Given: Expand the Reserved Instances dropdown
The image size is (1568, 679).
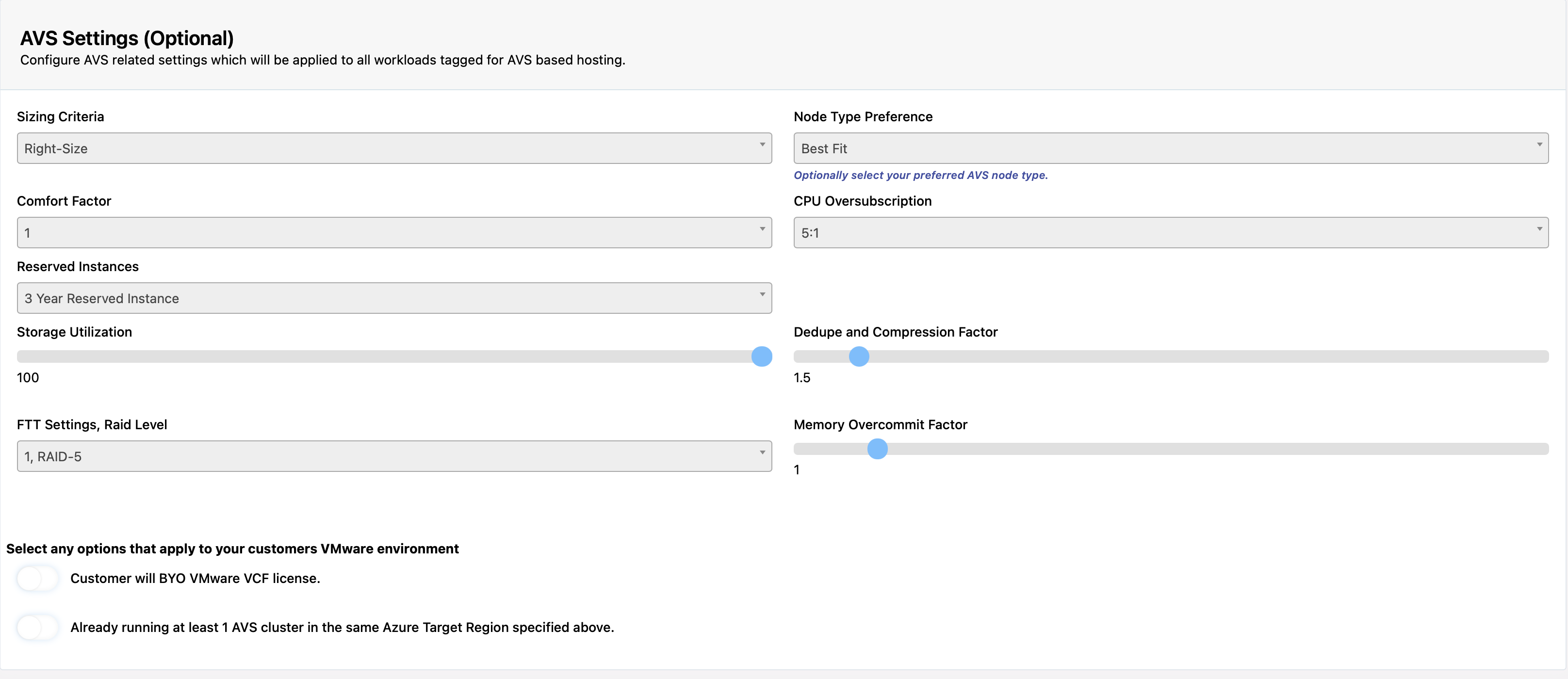Looking at the screenshot, I should click(x=394, y=298).
